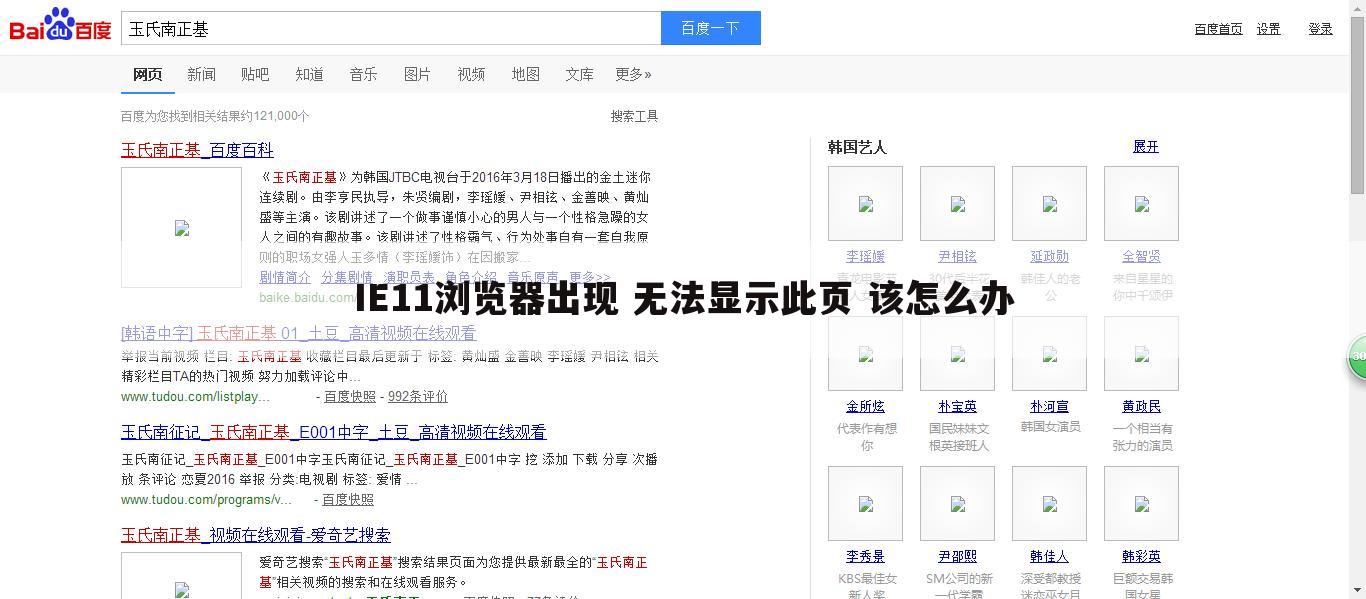Expand the 更多 more options dropdown
Screen dimensions: 1366x599
click(633, 74)
